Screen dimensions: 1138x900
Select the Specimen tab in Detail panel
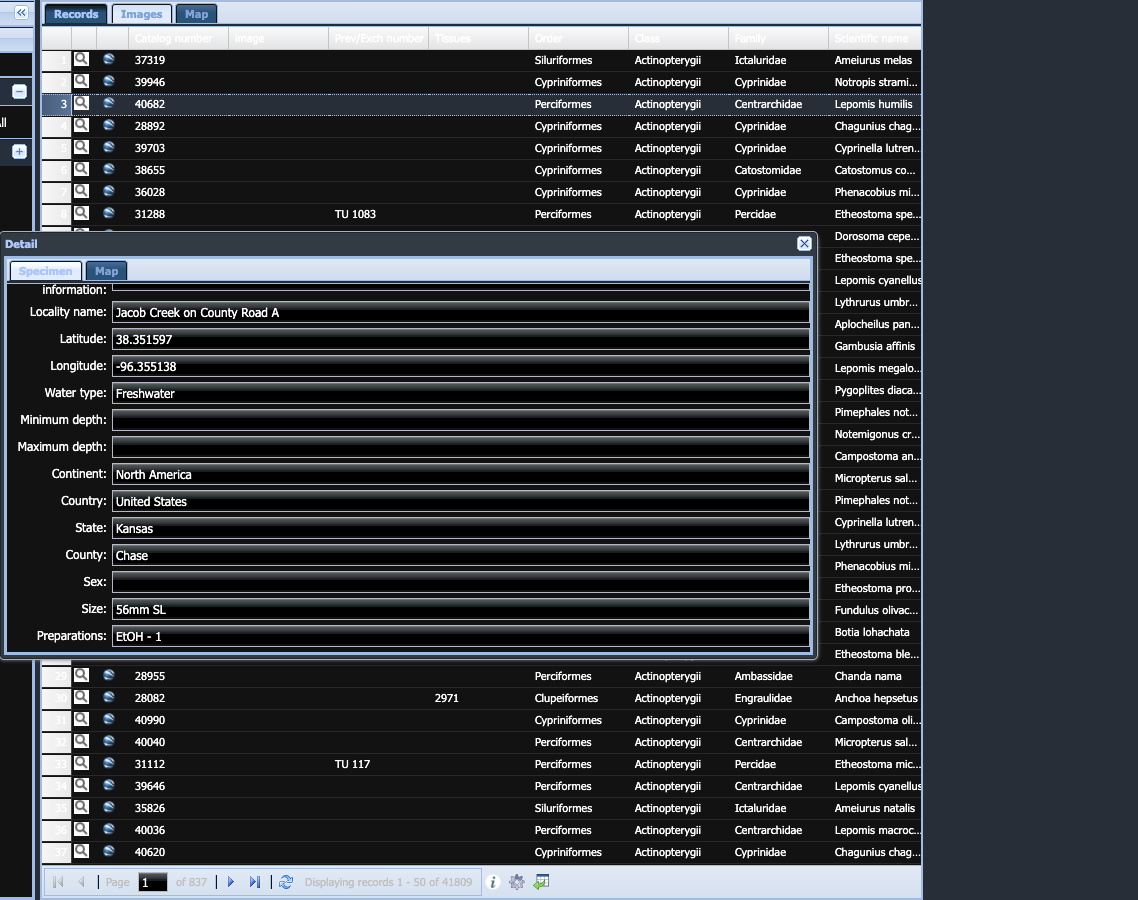point(46,271)
